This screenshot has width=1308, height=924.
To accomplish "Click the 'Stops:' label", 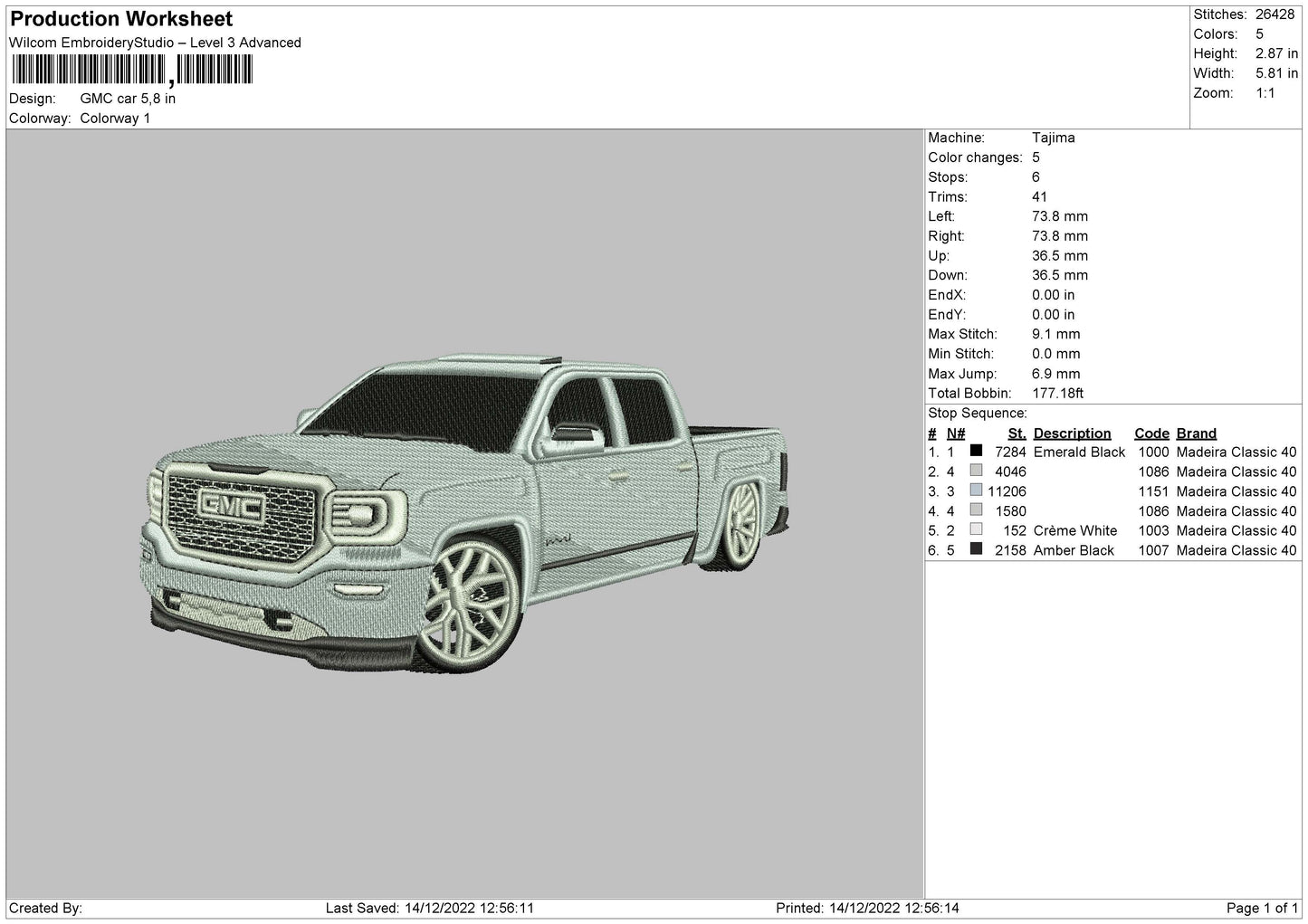I will 948,177.
